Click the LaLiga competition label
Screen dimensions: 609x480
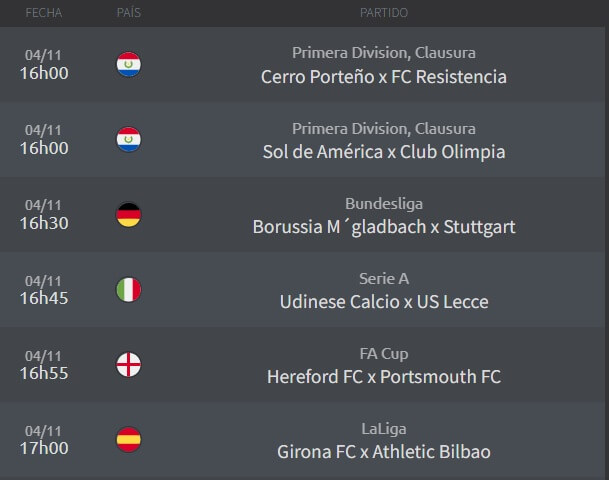(384, 429)
